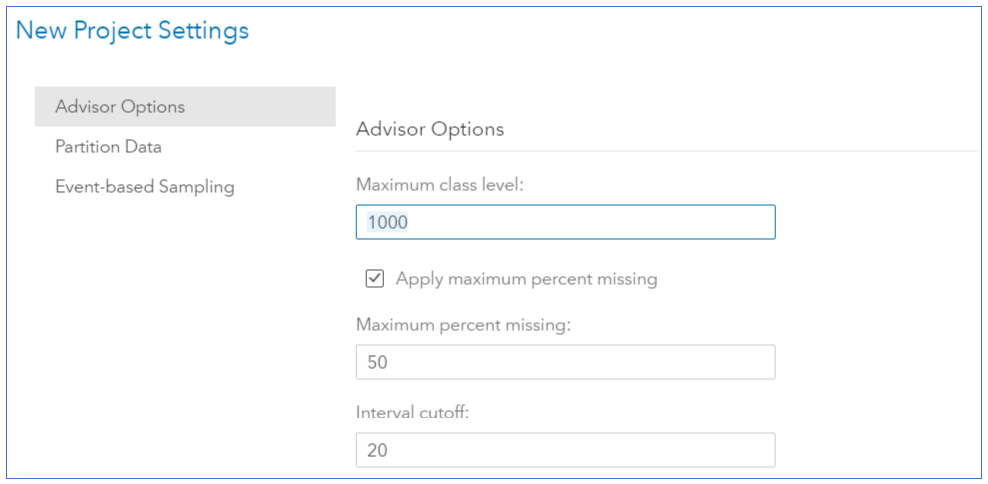Viewport: 988px width, 484px height.
Task: Click the 'Interval cutoff:' label
Action: point(410,412)
